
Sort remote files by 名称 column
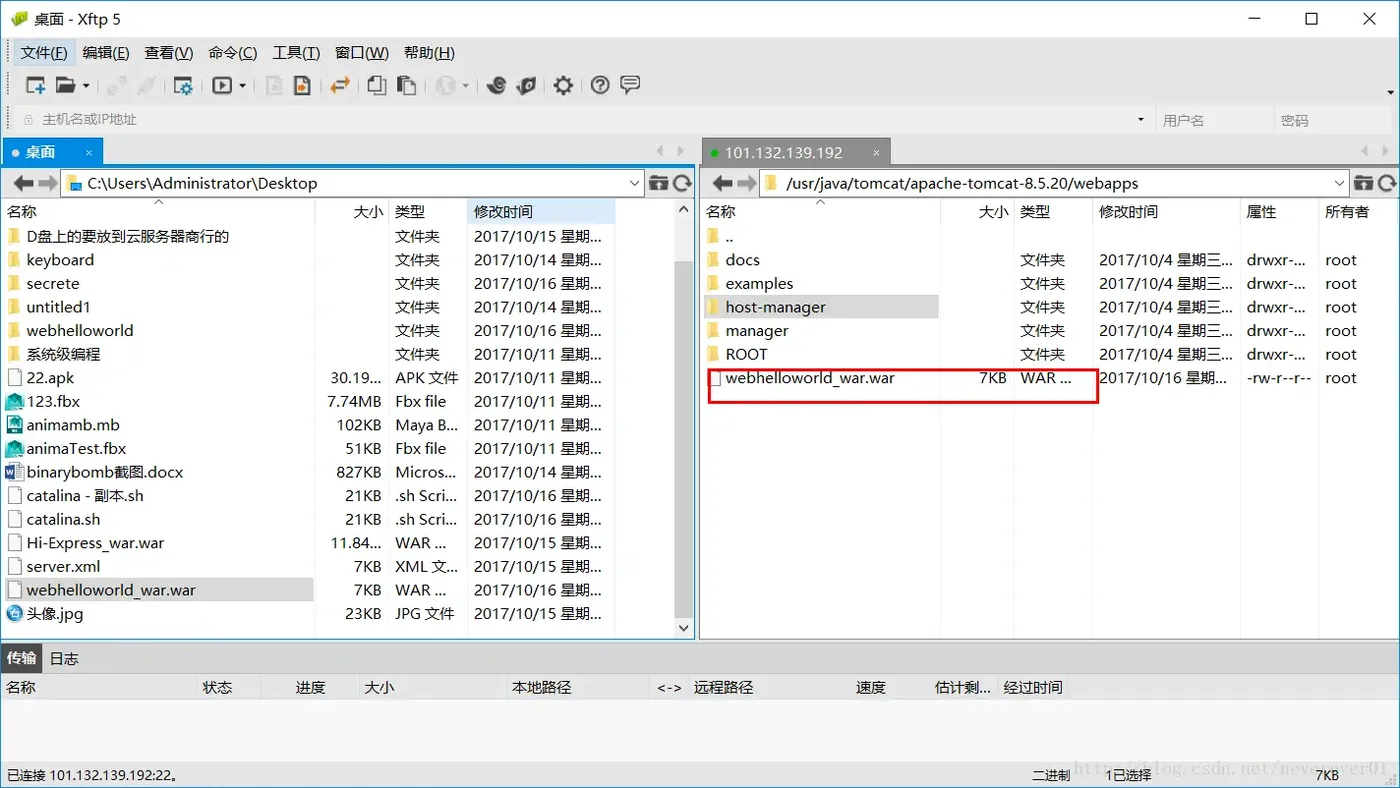click(821, 212)
